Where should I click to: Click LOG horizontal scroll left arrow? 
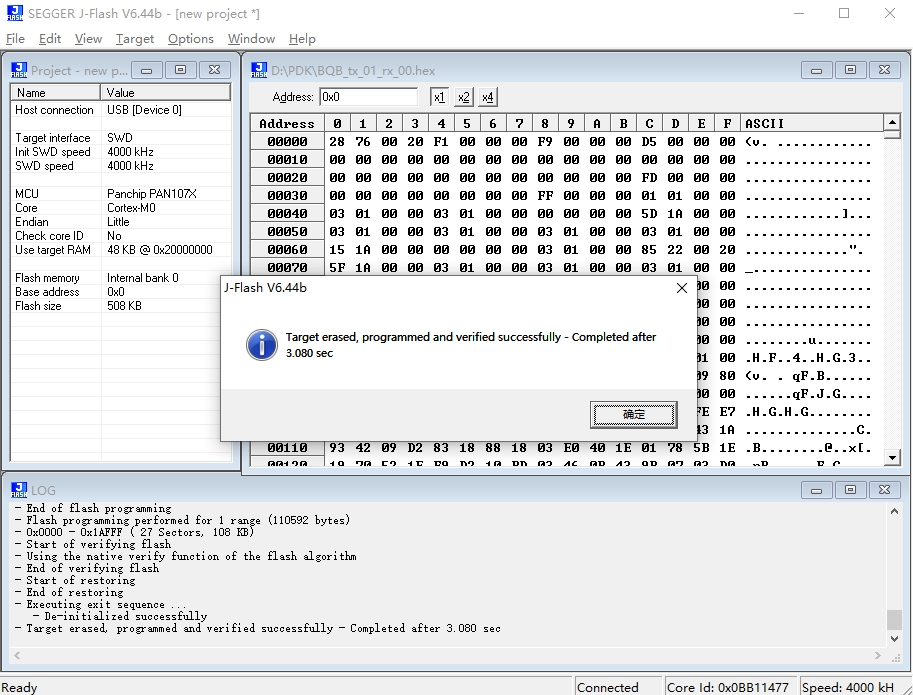(x=17, y=655)
